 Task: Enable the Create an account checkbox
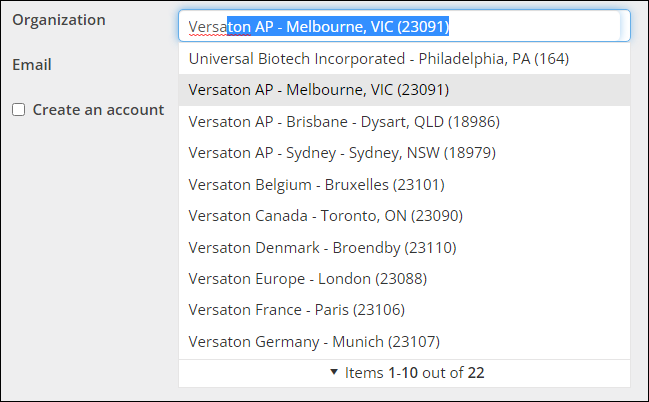coord(19,110)
